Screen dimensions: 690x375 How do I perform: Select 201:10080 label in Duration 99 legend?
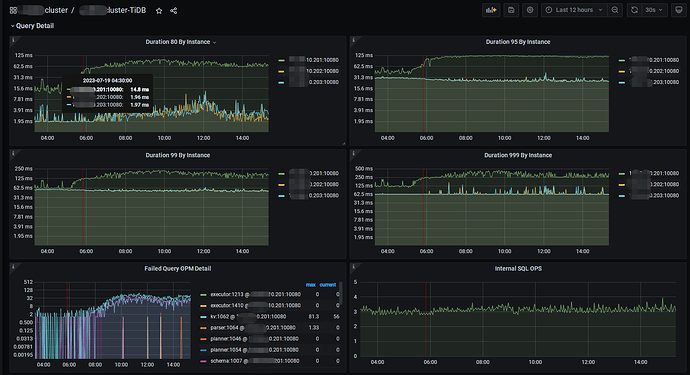point(314,173)
